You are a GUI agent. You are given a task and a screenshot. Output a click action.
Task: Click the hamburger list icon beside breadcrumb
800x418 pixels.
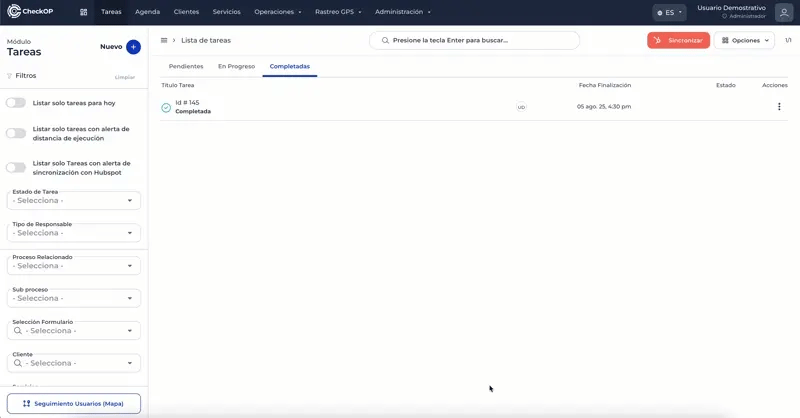click(164, 40)
